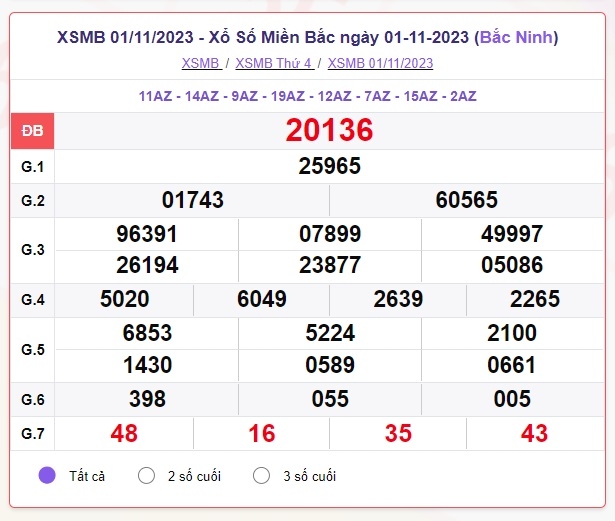Select the '3 số cuối' radio option

[261, 475]
